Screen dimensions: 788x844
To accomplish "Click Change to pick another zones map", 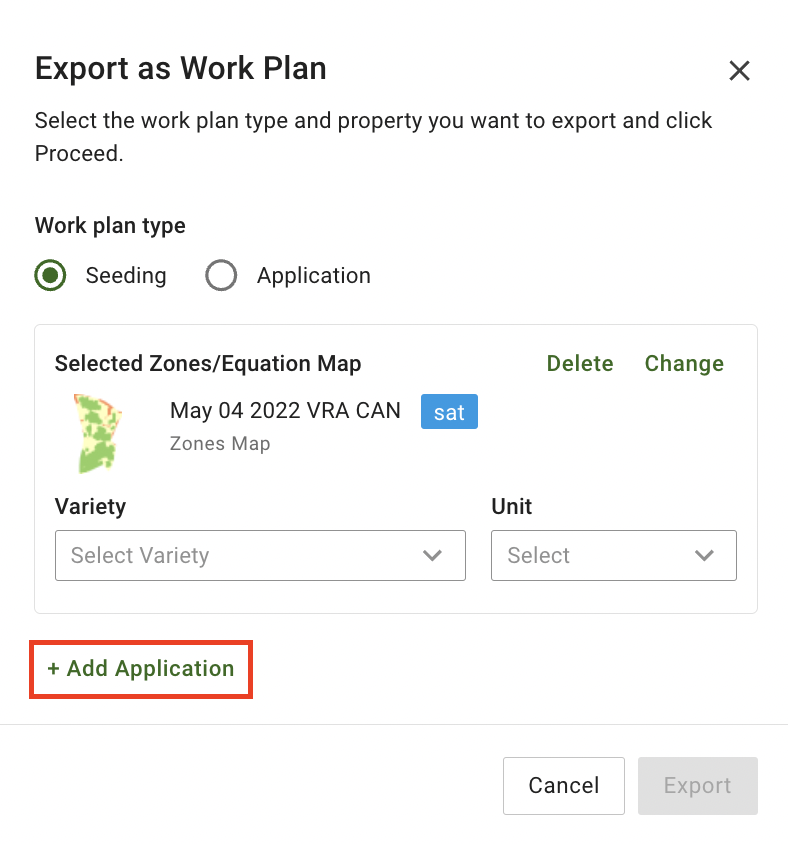I will [x=684, y=363].
